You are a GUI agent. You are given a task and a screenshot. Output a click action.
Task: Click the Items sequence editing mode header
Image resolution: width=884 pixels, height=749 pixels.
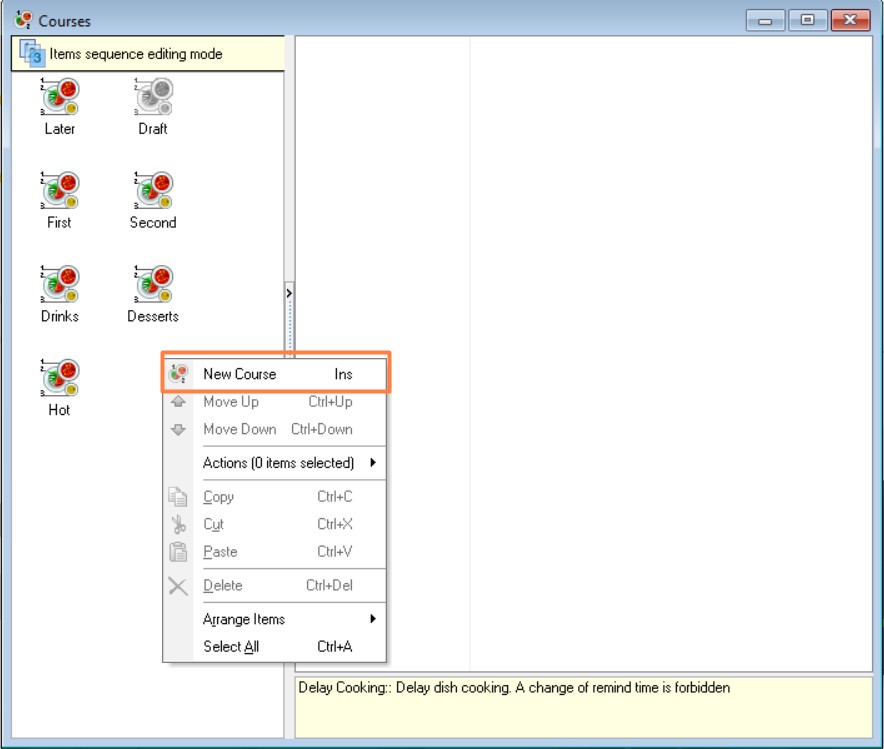(x=148, y=54)
